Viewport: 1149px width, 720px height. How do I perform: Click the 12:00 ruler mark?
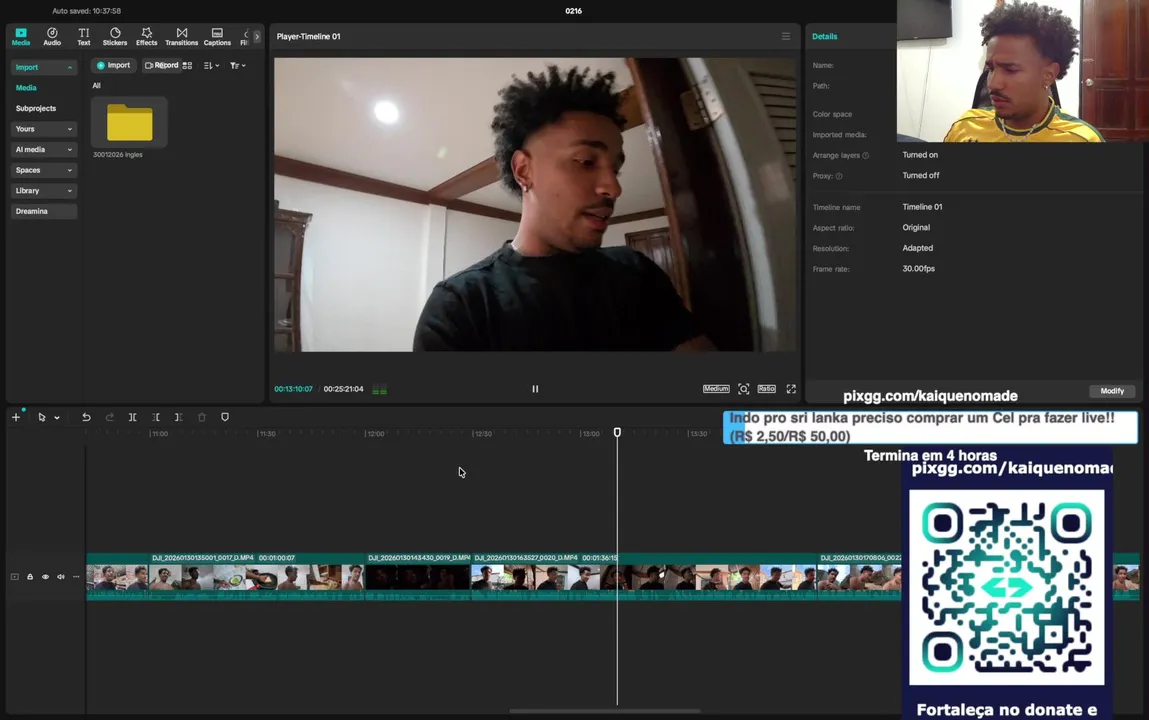(375, 434)
